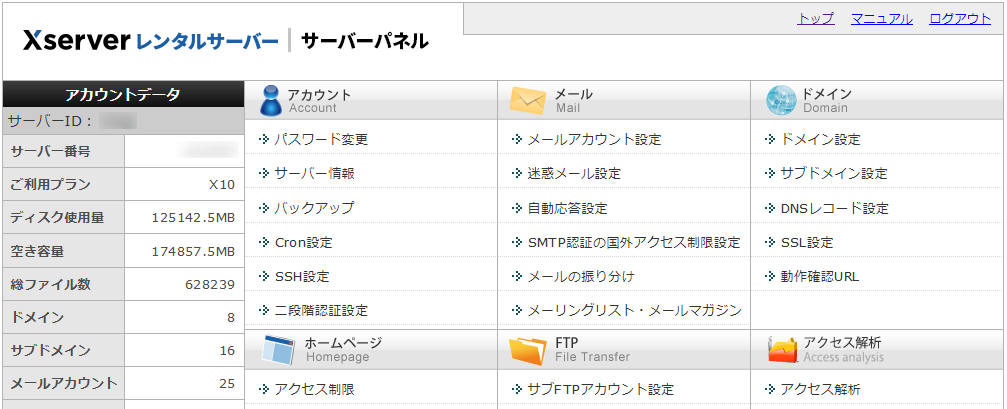1007x409 pixels.
Task: Open the Cron設定 menu item
Action: pyautogui.click(x=303, y=242)
